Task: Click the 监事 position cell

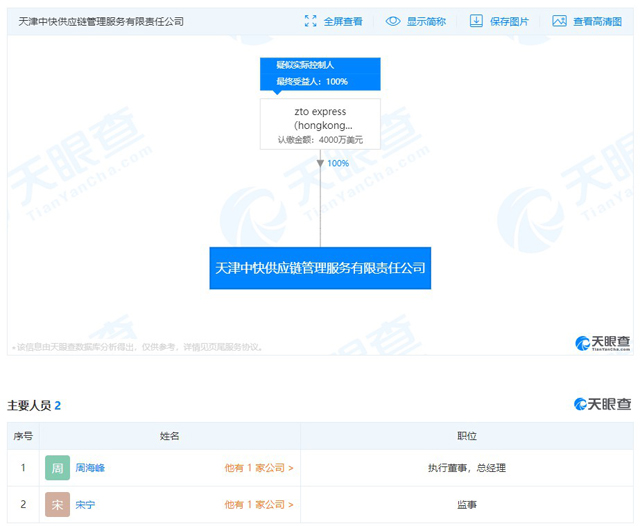Action: pos(467,504)
